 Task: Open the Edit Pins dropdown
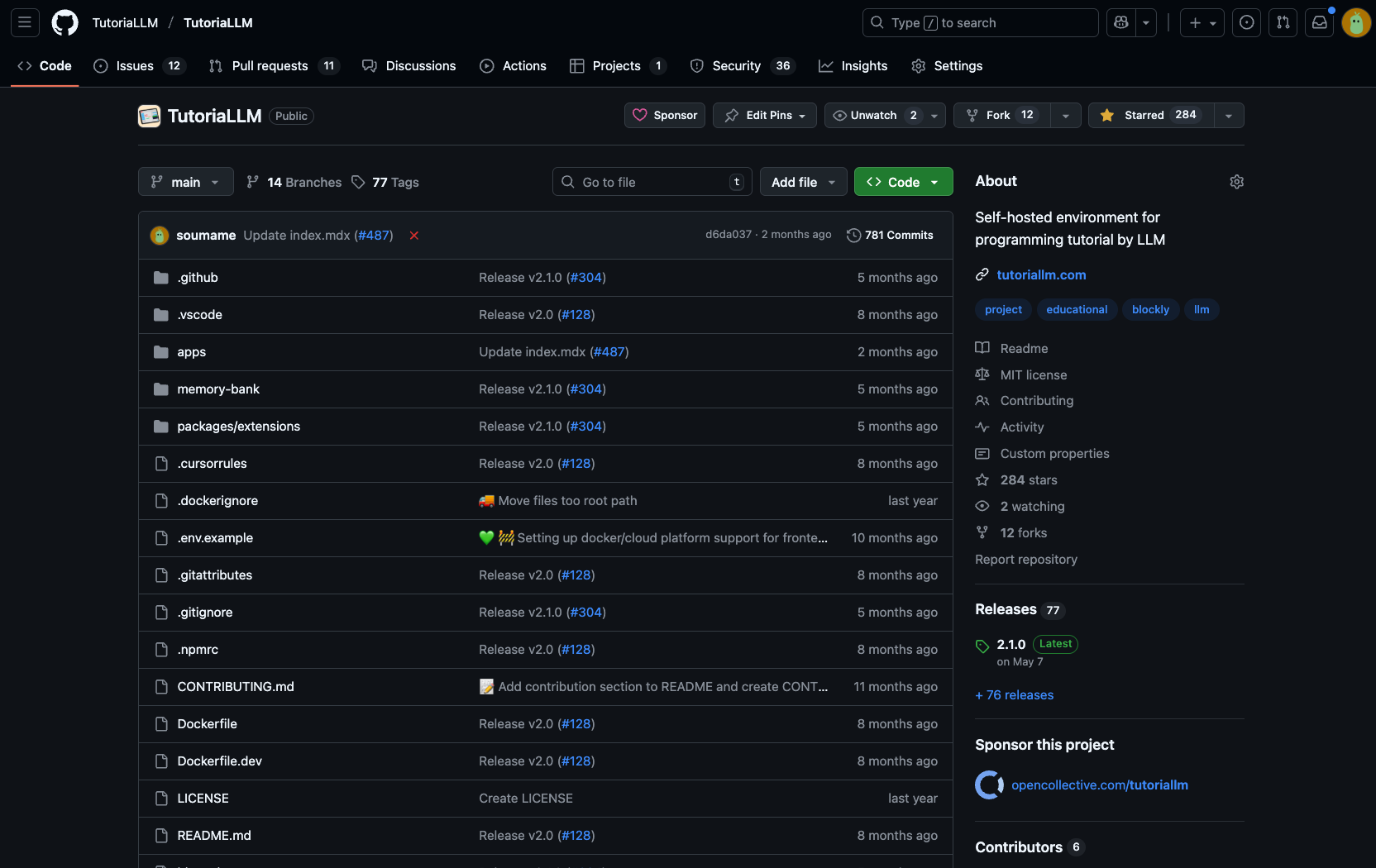(765, 116)
